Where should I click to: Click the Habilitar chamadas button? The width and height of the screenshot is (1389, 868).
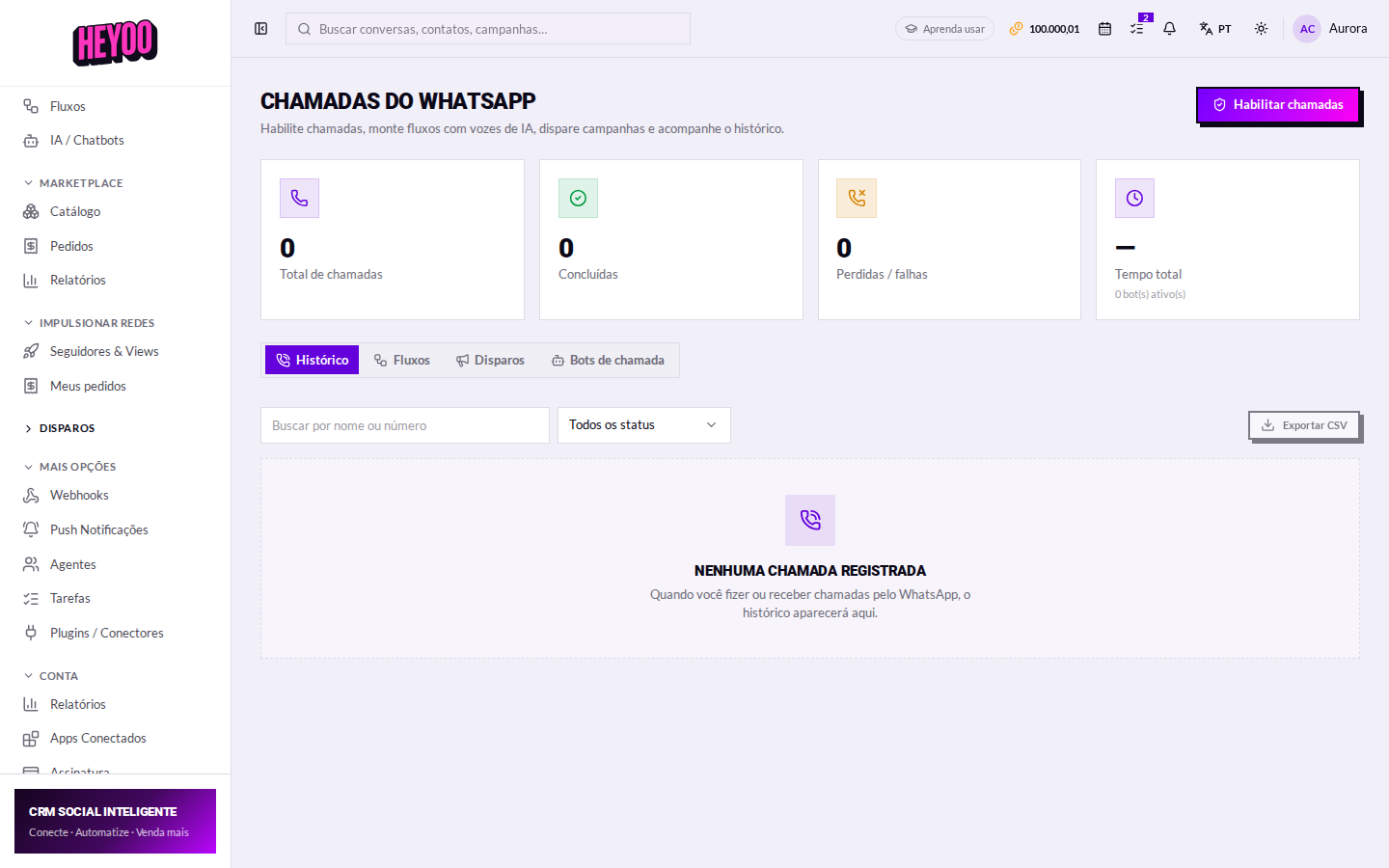point(1277,104)
